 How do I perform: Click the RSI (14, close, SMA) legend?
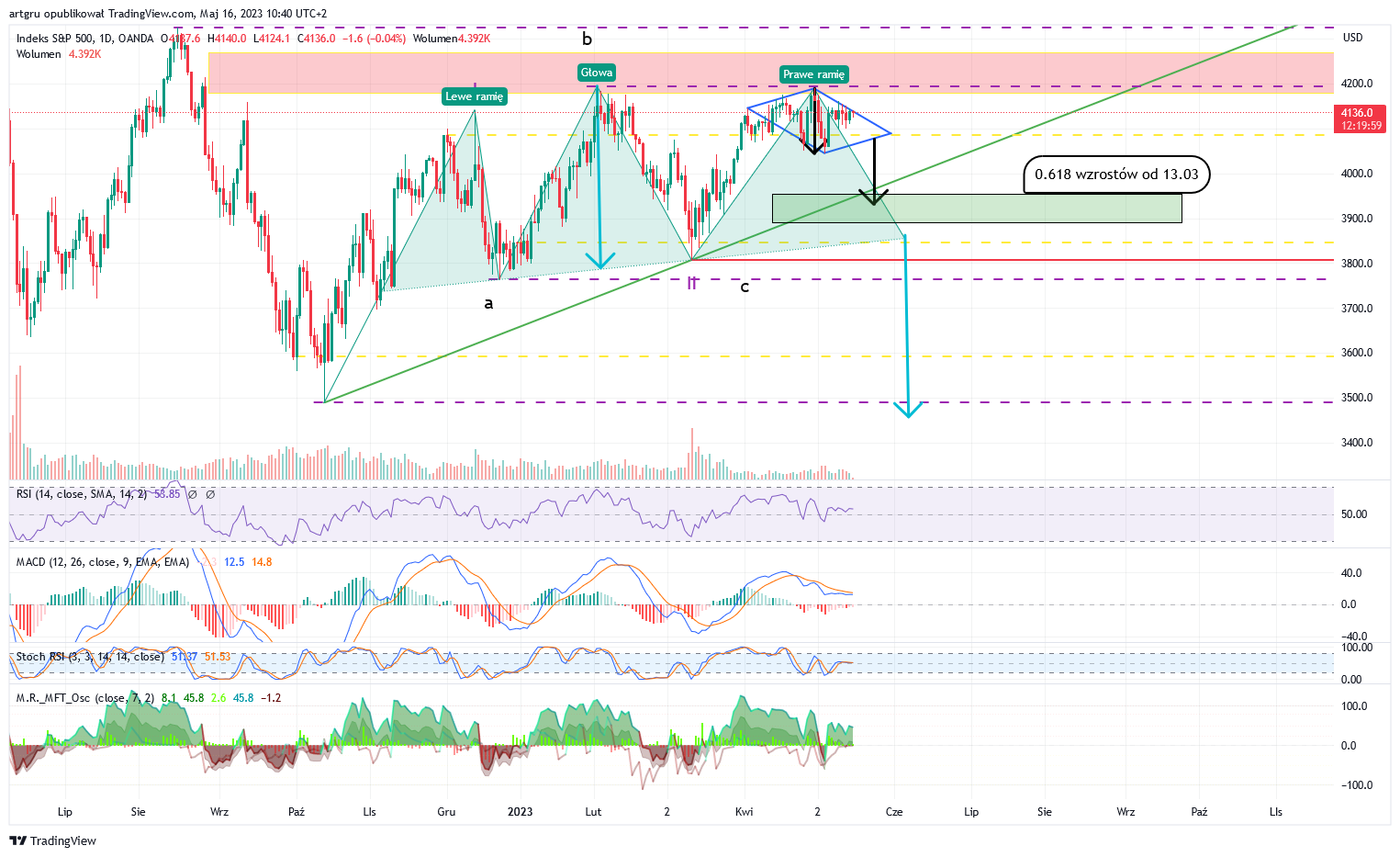click(x=82, y=494)
